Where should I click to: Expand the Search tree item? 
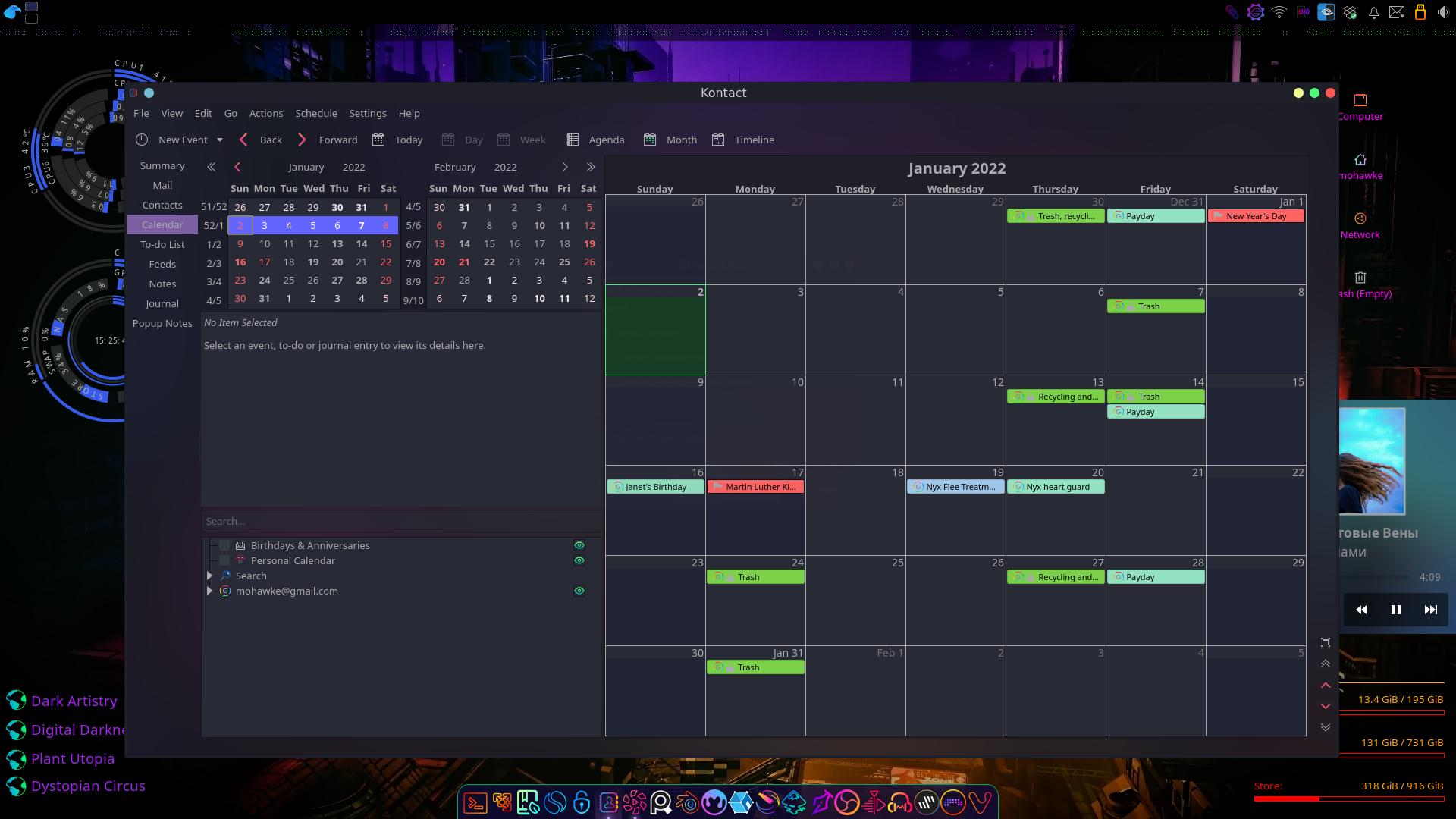coord(210,576)
